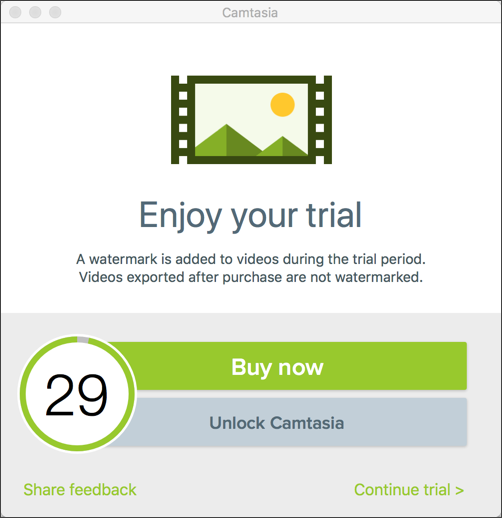This screenshot has width=502, height=518.
Task: Click the right film perforation strip
Action: click(x=323, y=120)
